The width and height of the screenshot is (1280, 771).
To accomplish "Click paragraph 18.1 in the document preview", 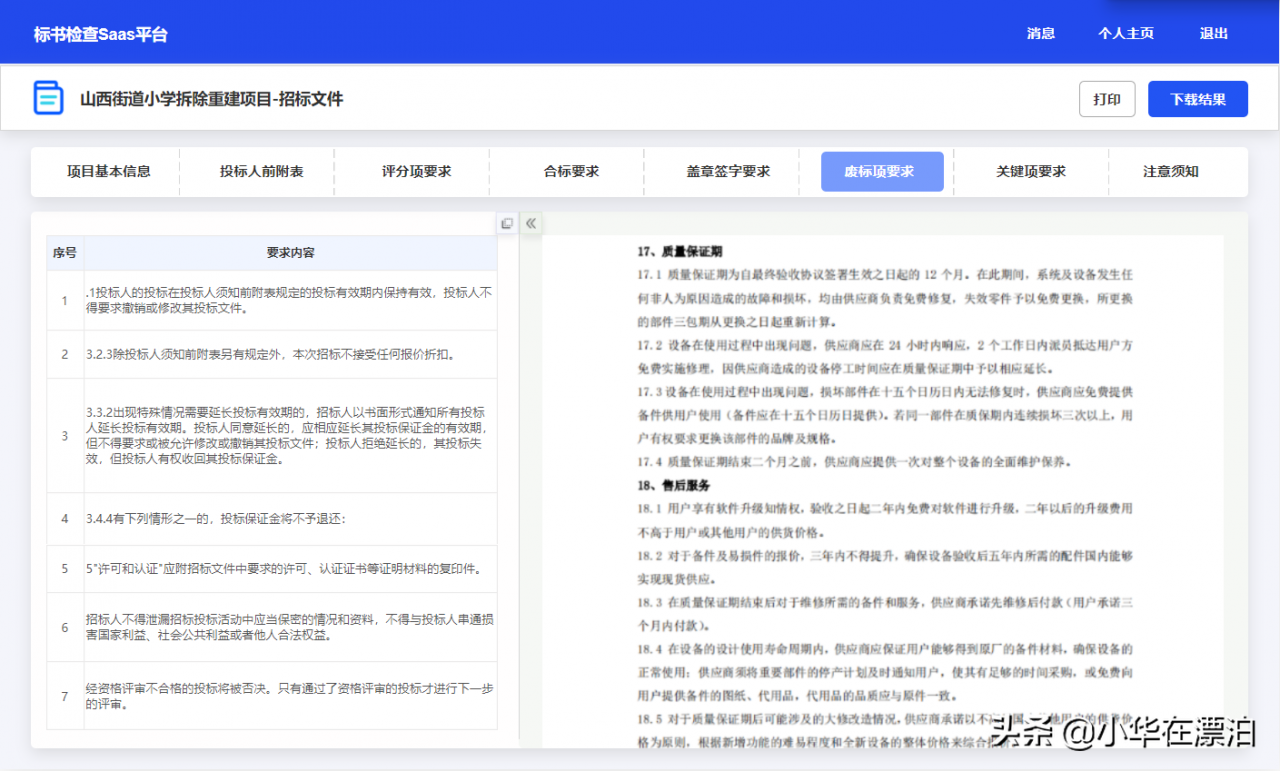I will [885, 520].
